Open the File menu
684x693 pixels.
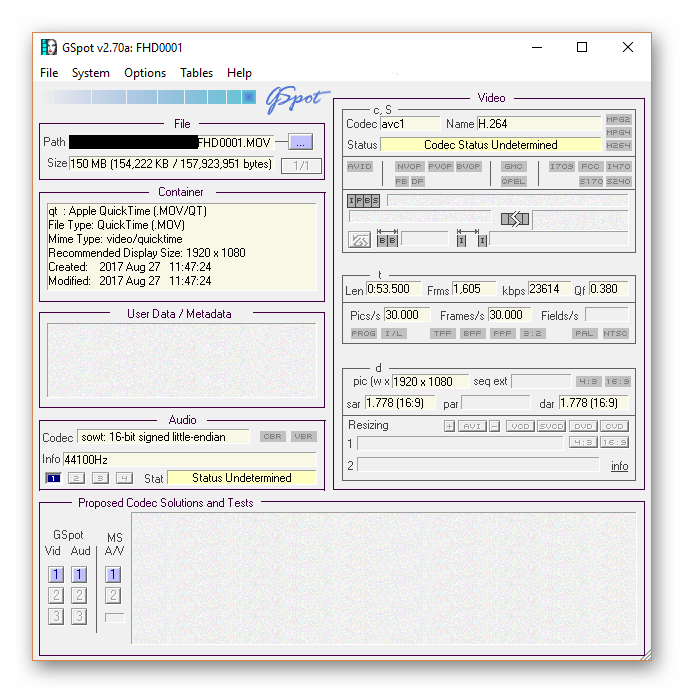coord(49,73)
